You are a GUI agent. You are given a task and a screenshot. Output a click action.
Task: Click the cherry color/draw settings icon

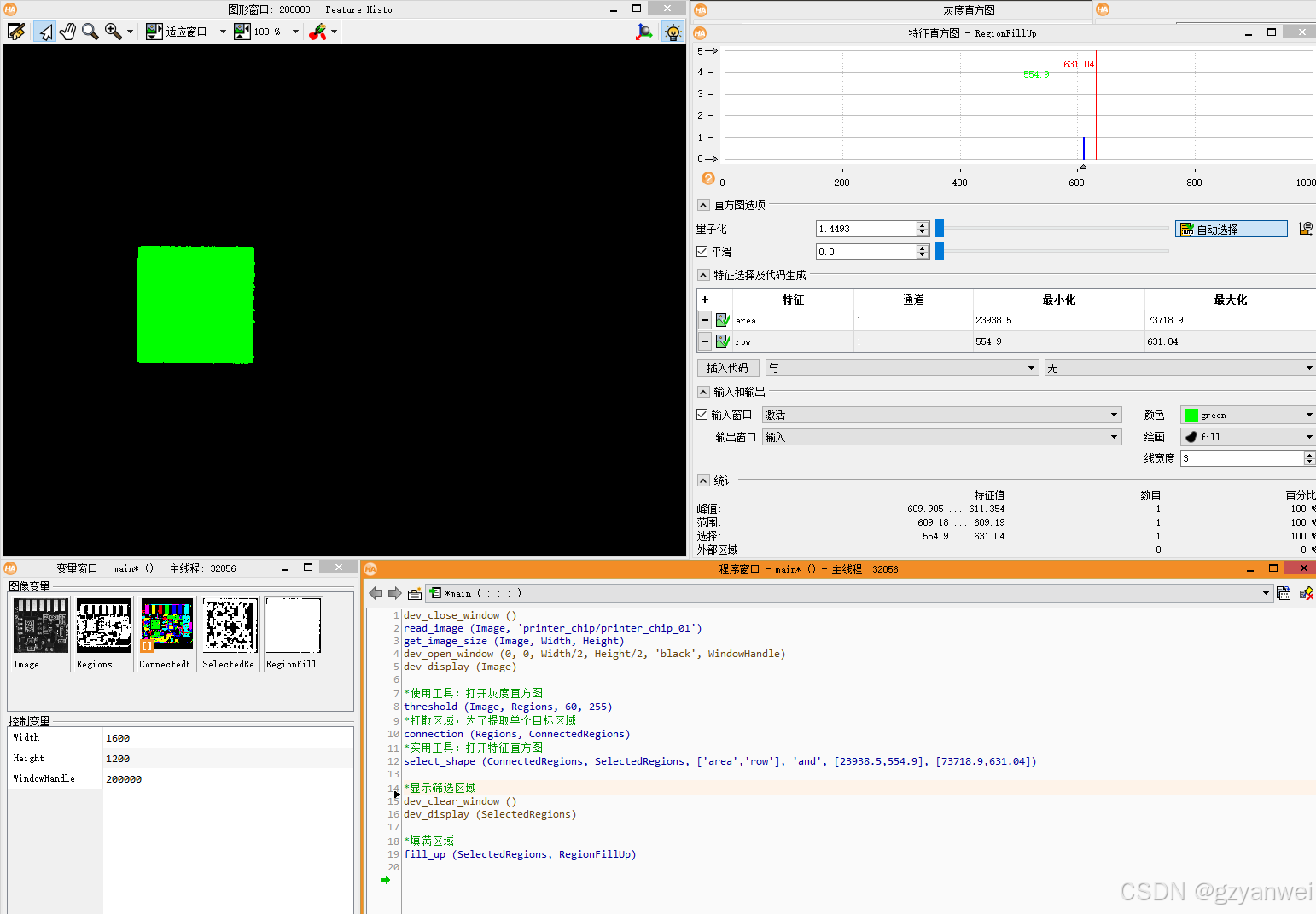pyautogui.click(x=318, y=32)
